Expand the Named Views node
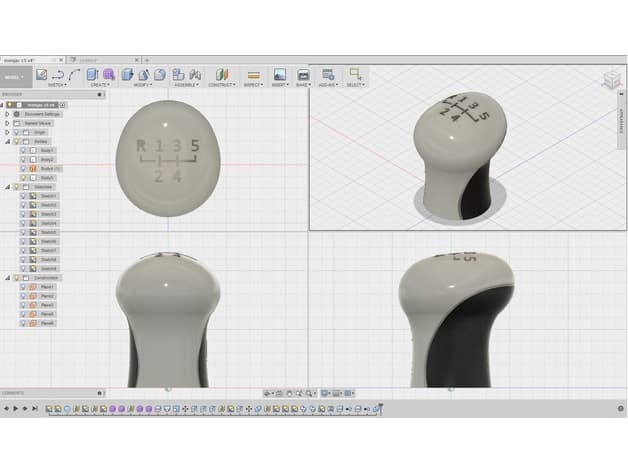Image resolution: width=628 pixels, height=472 pixels. (7, 123)
